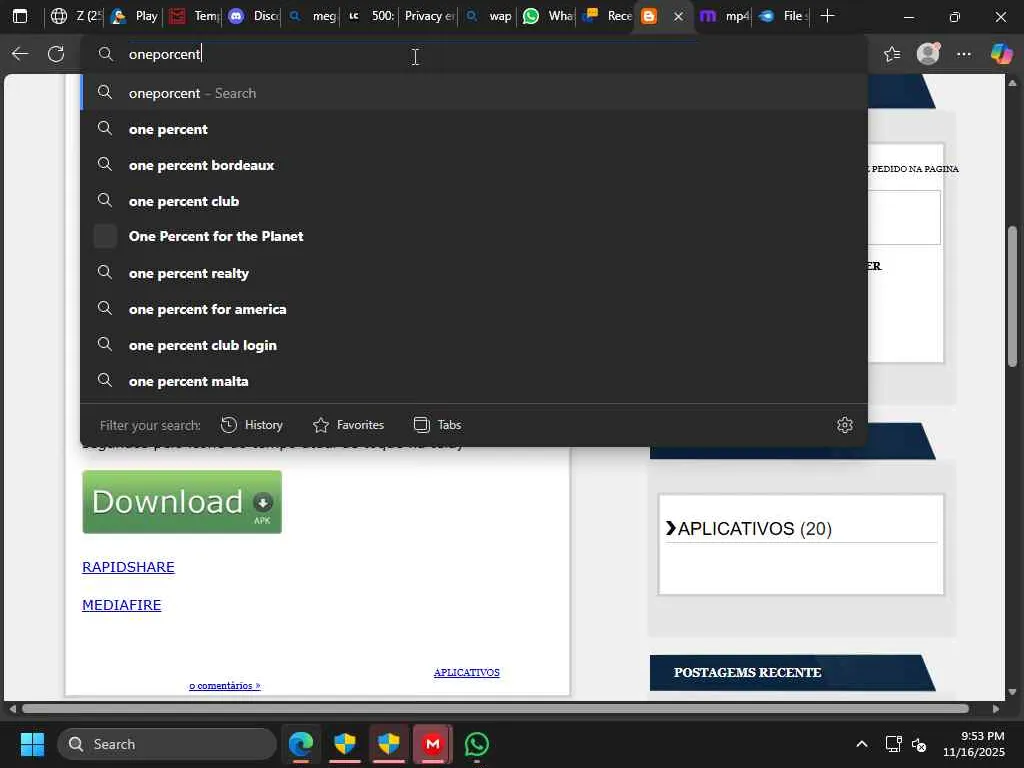Screen dimensions: 1024x768
Task: Switch to the Discord tab
Action: click(253, 16)
